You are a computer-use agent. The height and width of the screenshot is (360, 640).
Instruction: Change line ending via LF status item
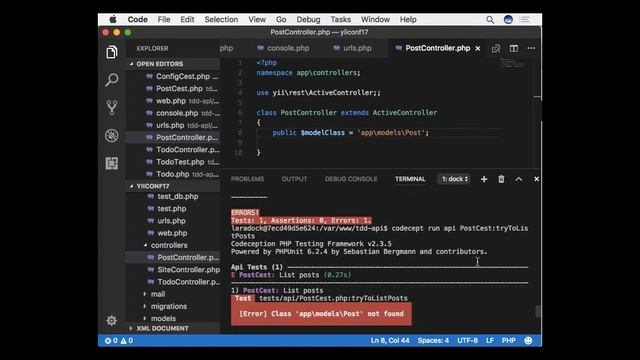click(490, 340)
